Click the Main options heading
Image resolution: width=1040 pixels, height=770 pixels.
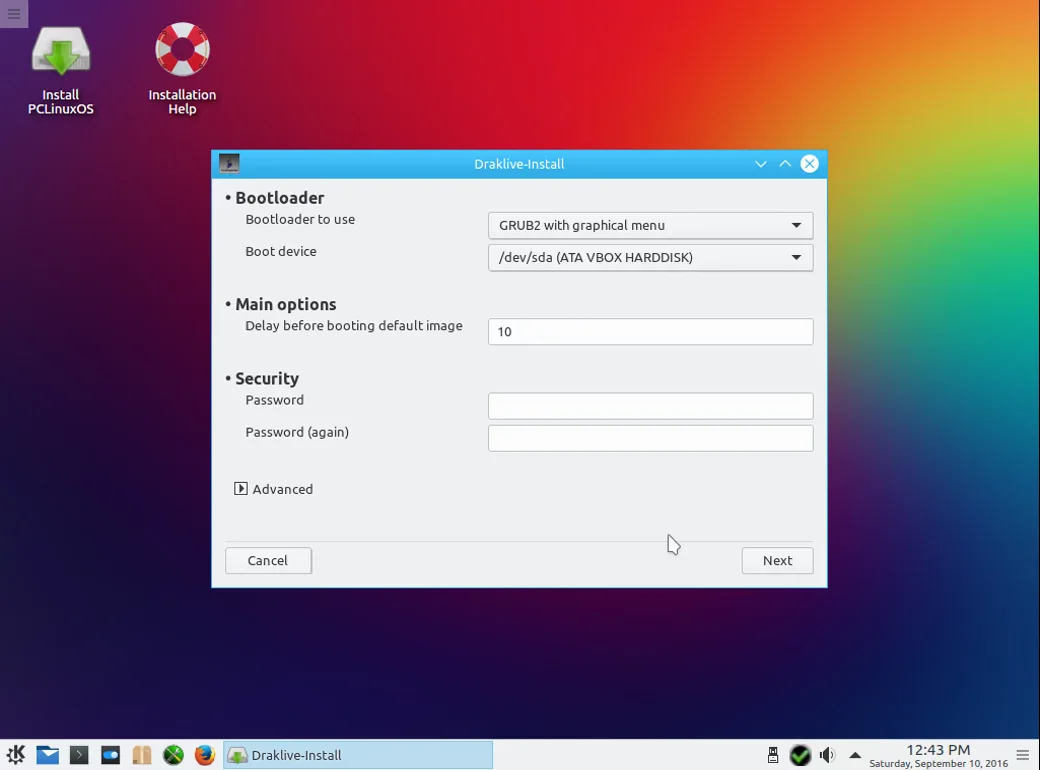(285, 304)
